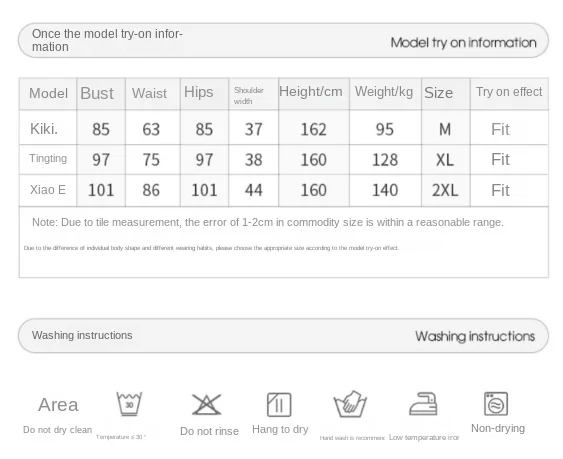This screenshot has height=459, width=563.
Task: Select the hang-to-dry square icon
Action: coord(279,405)
